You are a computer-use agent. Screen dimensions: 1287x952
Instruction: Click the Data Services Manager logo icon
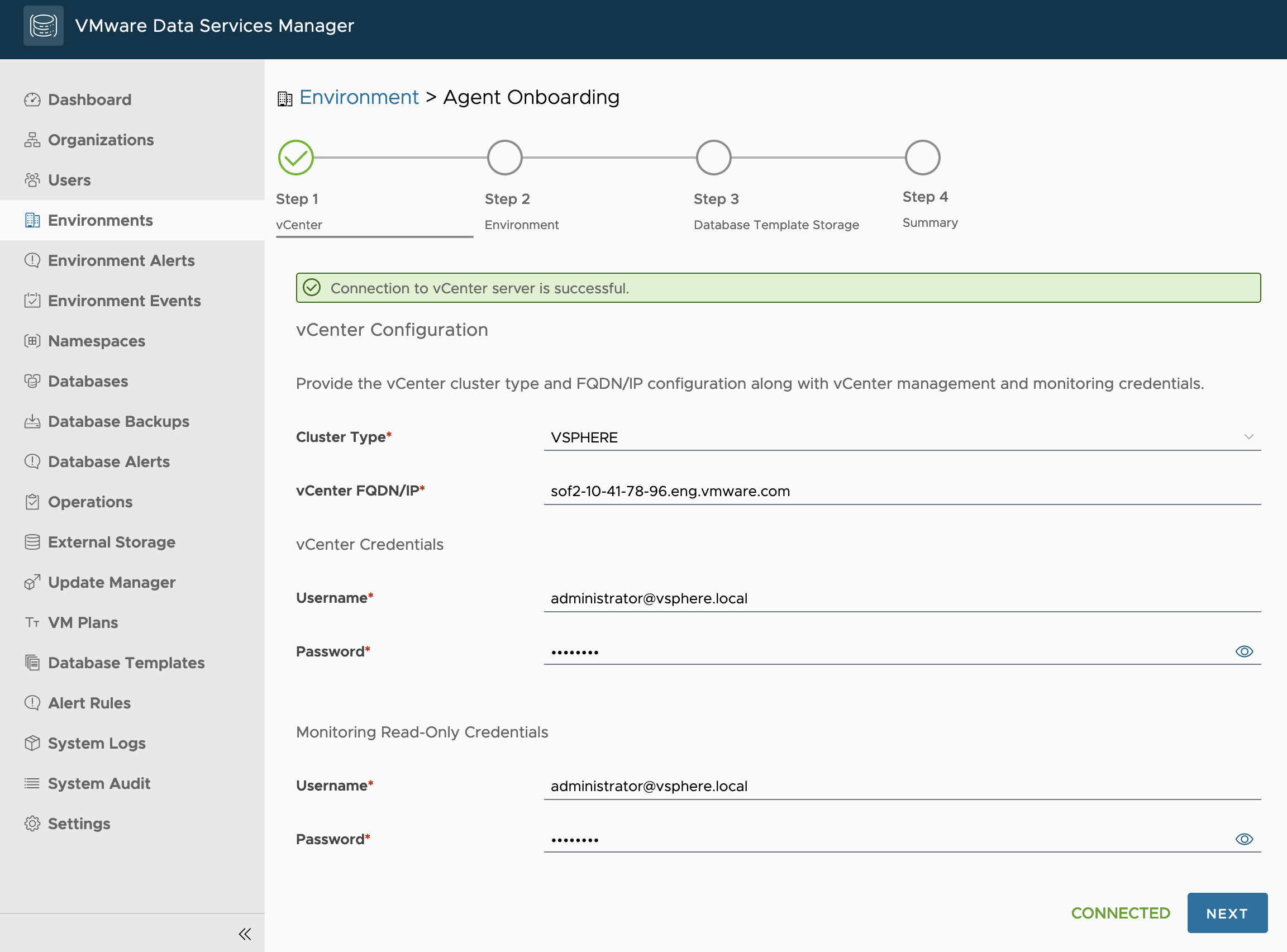43,26
